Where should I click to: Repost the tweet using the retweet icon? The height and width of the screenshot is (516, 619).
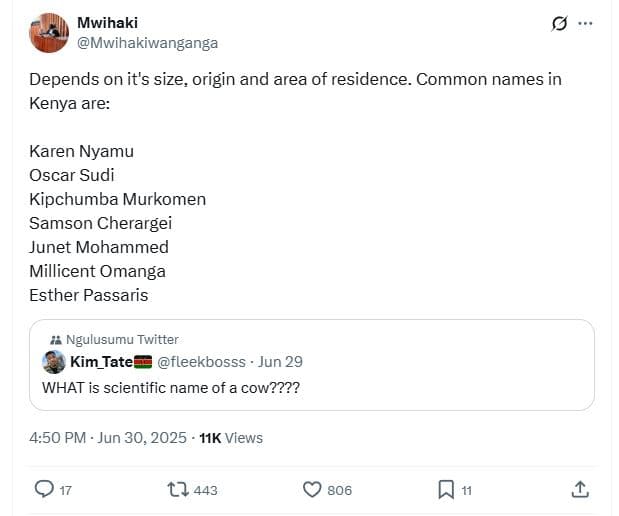click(x=177, y=489)
